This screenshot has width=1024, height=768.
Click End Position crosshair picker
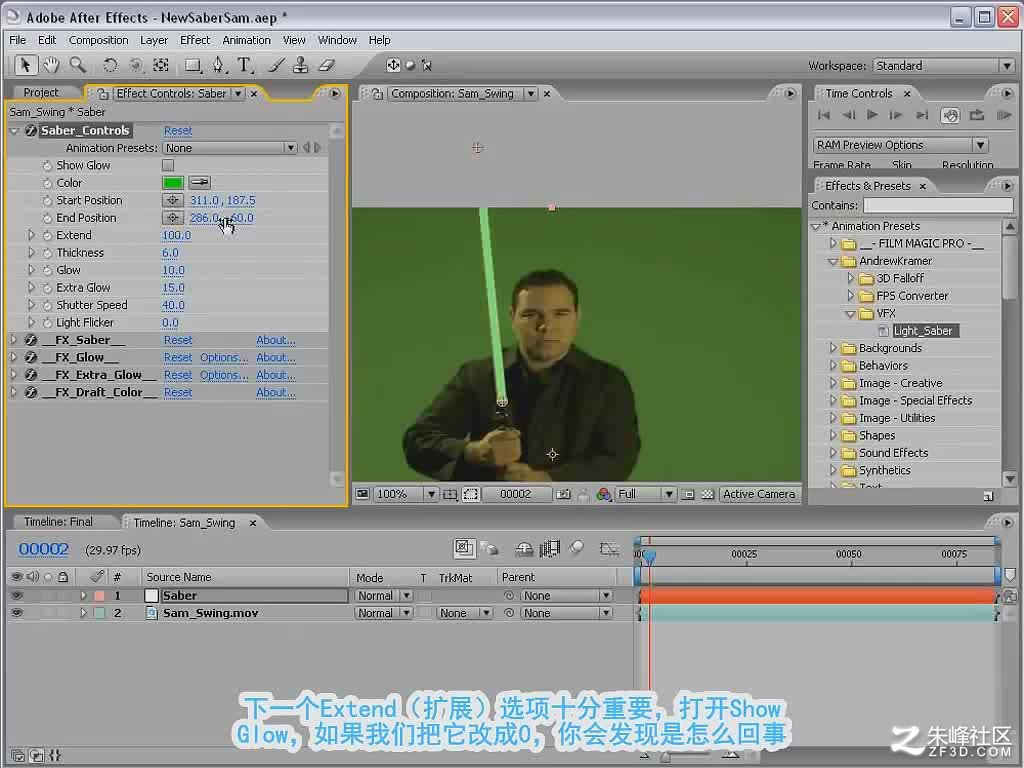click(x=172, y=218)
